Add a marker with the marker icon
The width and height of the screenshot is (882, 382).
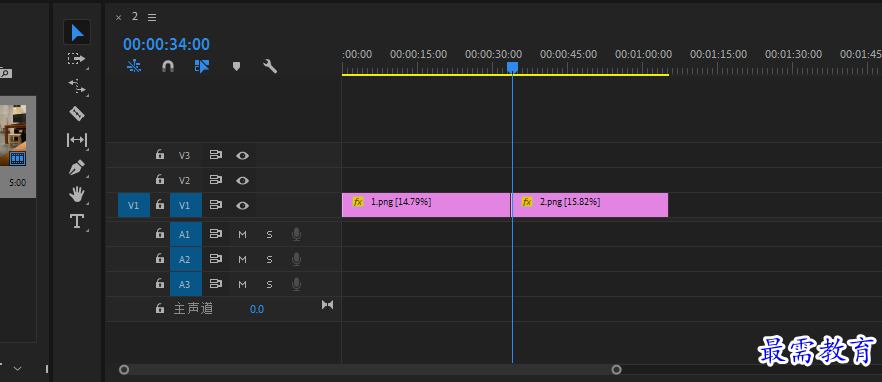point(237,66)
